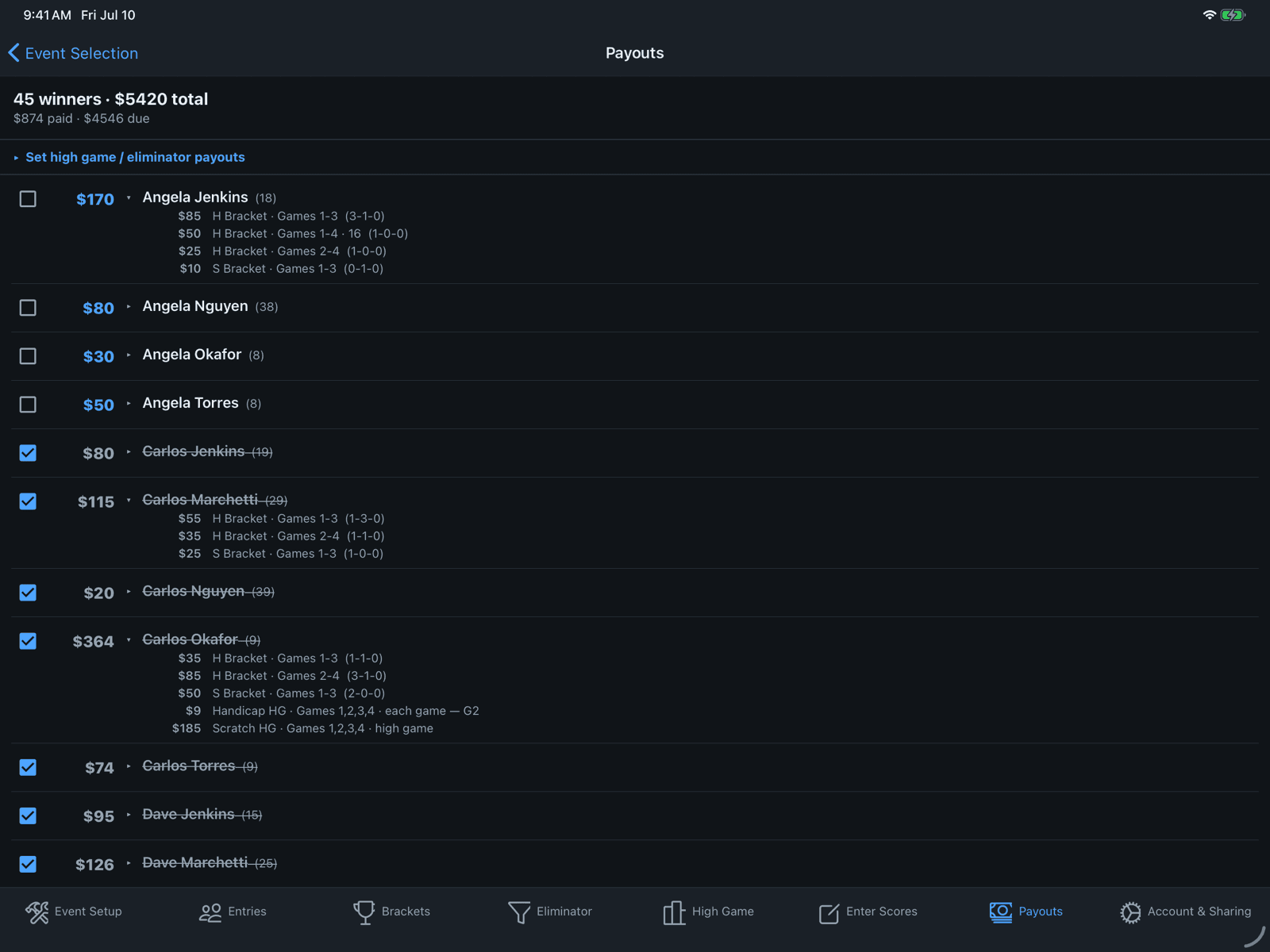This screenshot has height=952, width=1270.
Task: Collapse Carlos Okafor payout details
Action: tap(129, 639)
